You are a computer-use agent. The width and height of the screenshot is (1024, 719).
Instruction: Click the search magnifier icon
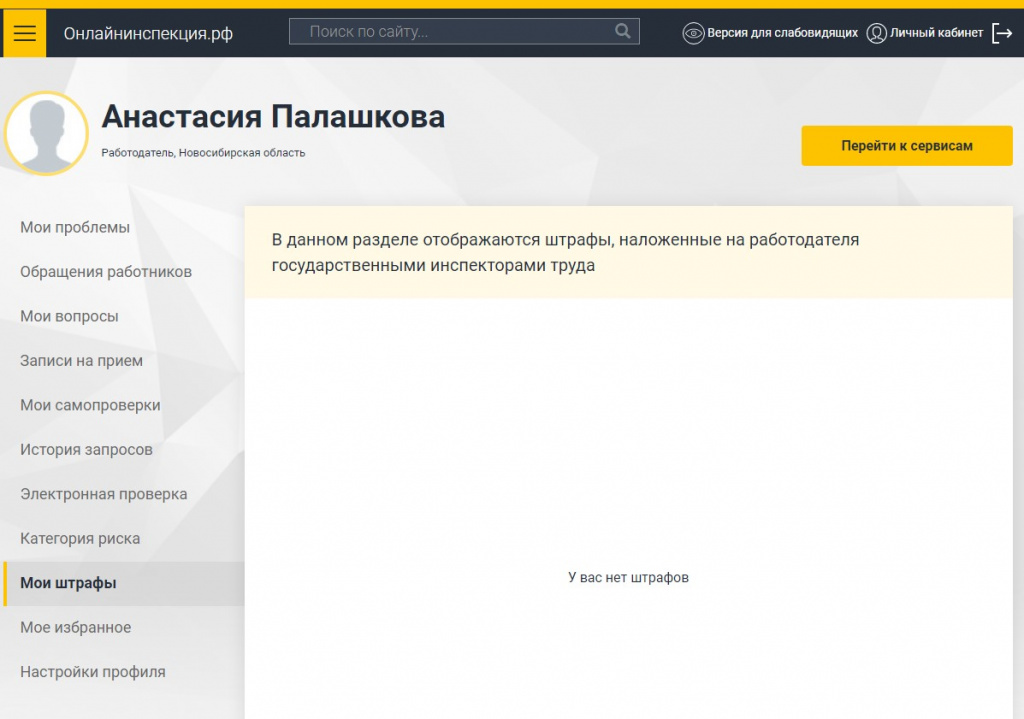[x=623, y=31]
